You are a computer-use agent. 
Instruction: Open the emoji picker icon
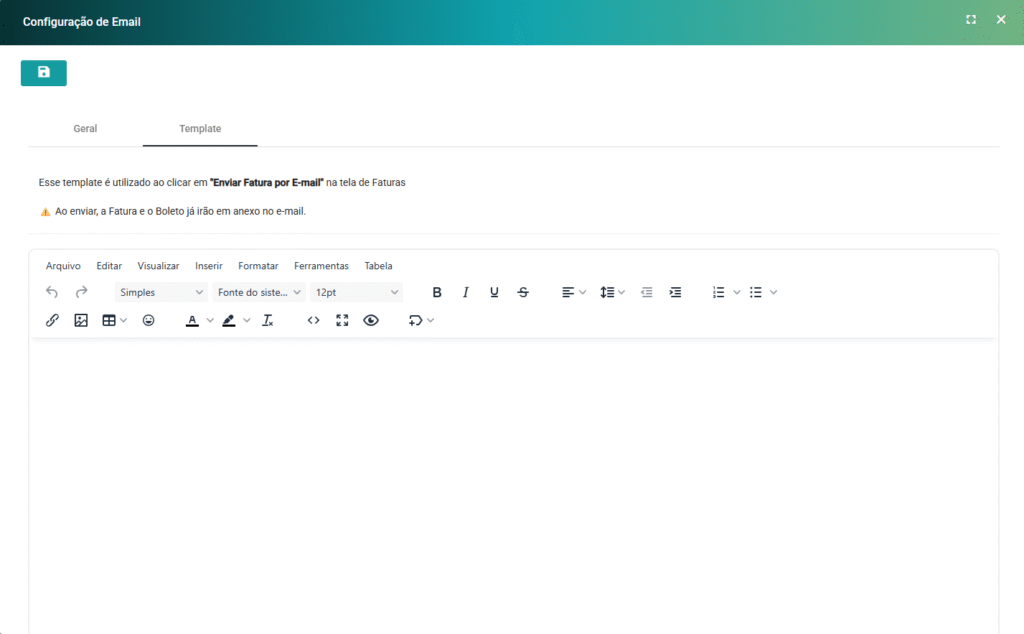pyautogui.click(x=148, y=321)
